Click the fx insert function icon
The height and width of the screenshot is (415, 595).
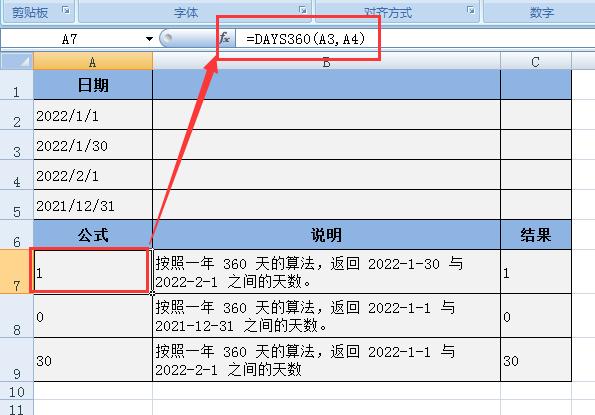225,38
